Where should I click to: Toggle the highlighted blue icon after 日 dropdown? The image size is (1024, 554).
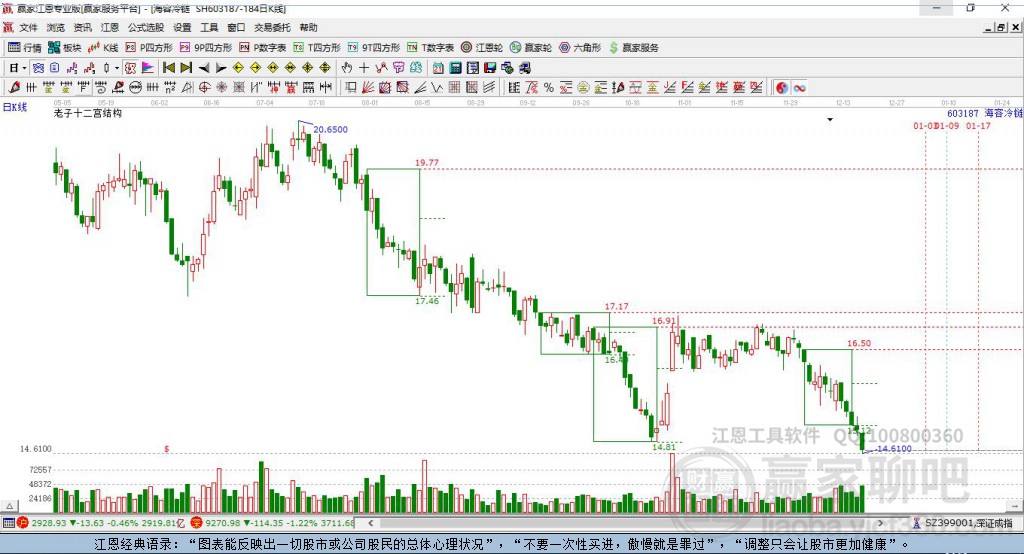38,67
